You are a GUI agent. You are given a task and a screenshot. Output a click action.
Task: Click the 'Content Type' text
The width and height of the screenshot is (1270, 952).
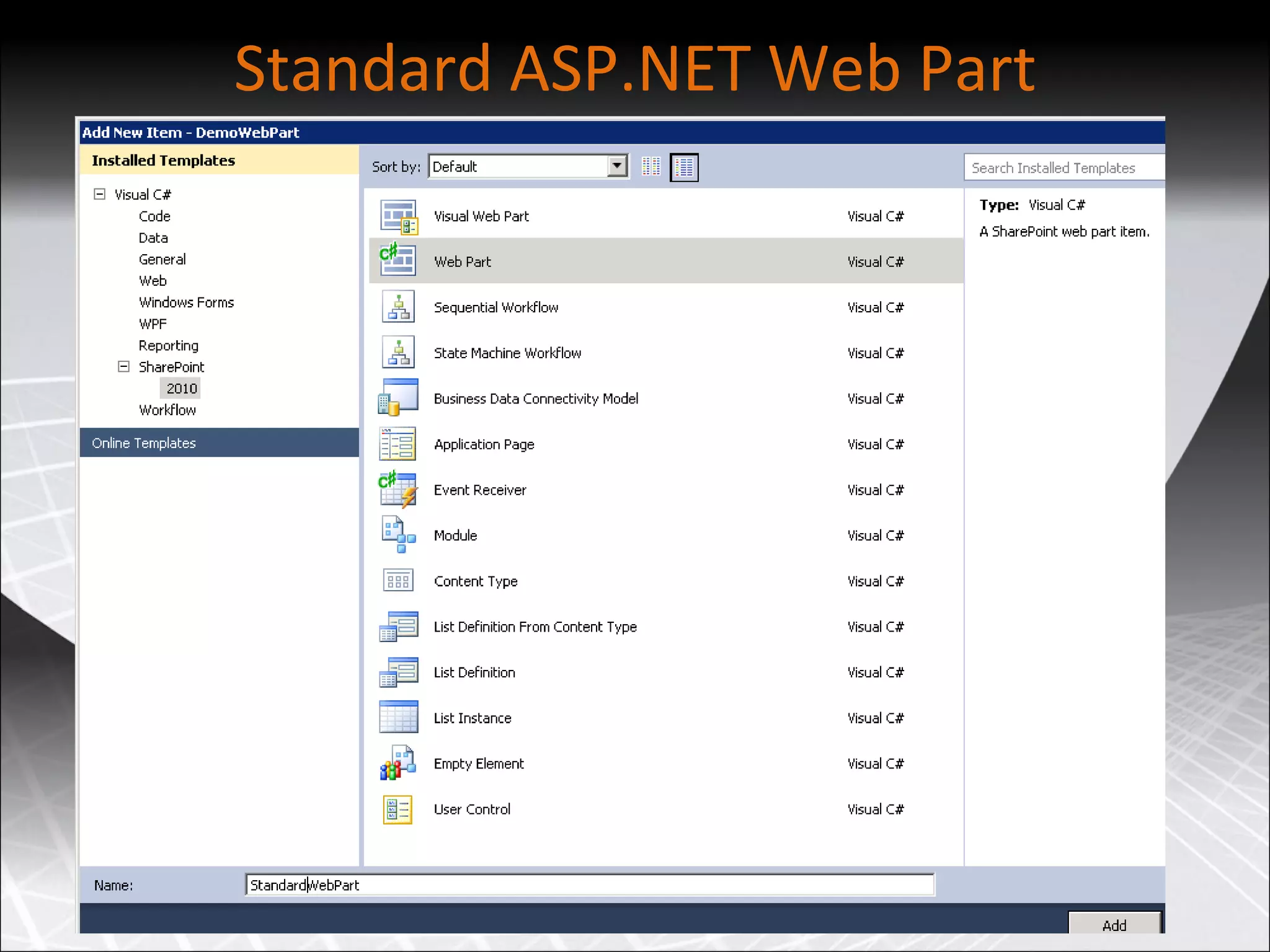click(x=476, y=581)
